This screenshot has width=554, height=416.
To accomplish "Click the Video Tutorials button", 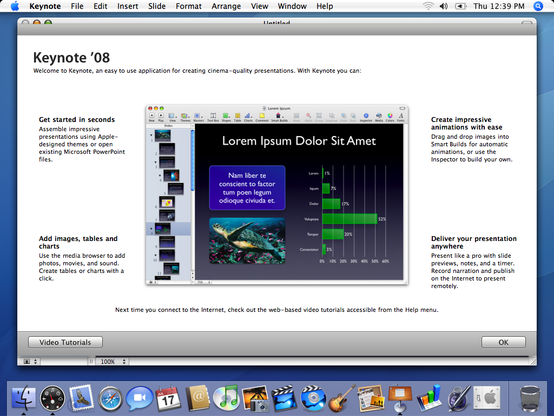I will pos(65,342).
